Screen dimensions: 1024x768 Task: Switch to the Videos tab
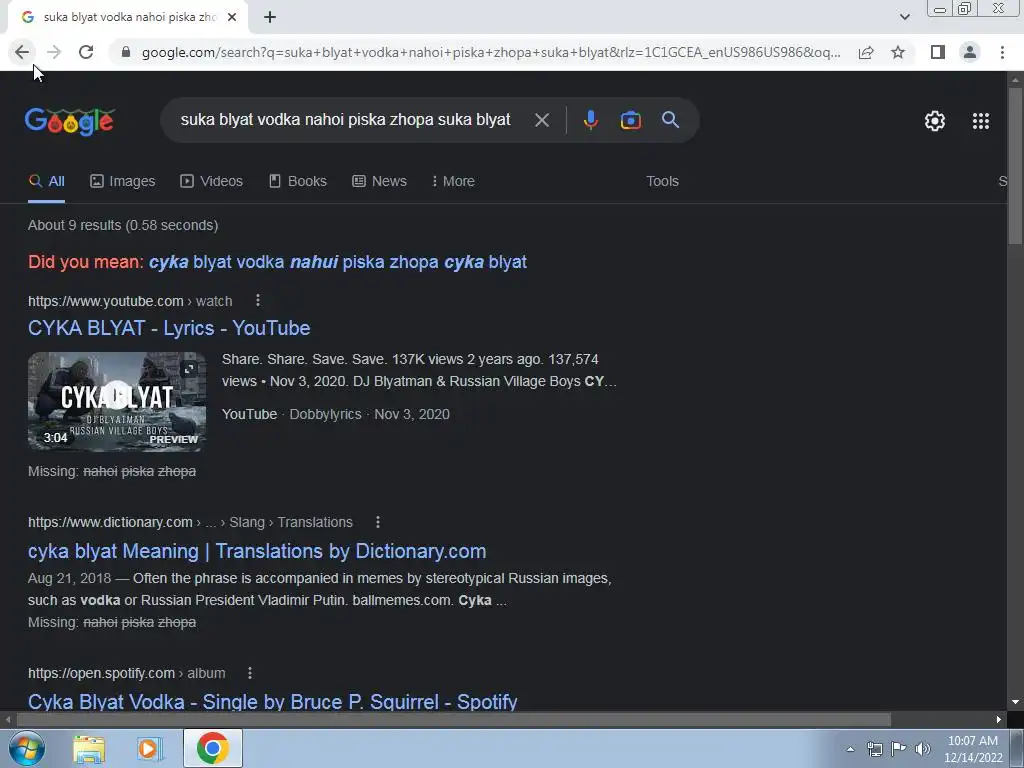click(x=212, y=182)
